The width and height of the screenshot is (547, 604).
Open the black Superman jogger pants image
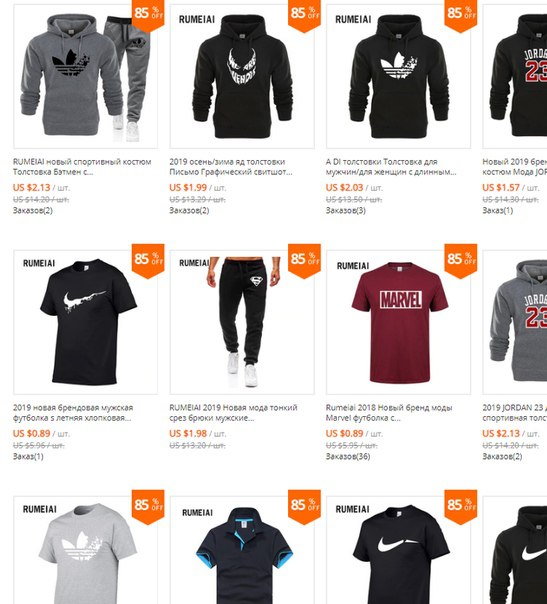(x=242, y=322)
